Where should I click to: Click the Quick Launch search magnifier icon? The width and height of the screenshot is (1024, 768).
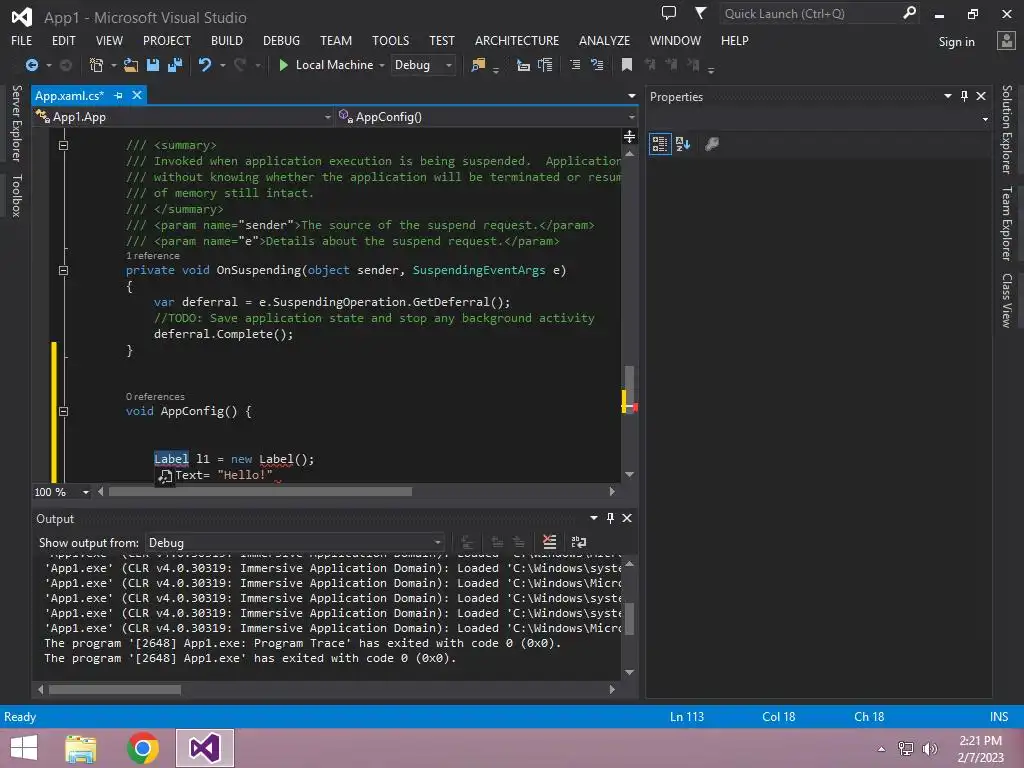coord(909,12)
